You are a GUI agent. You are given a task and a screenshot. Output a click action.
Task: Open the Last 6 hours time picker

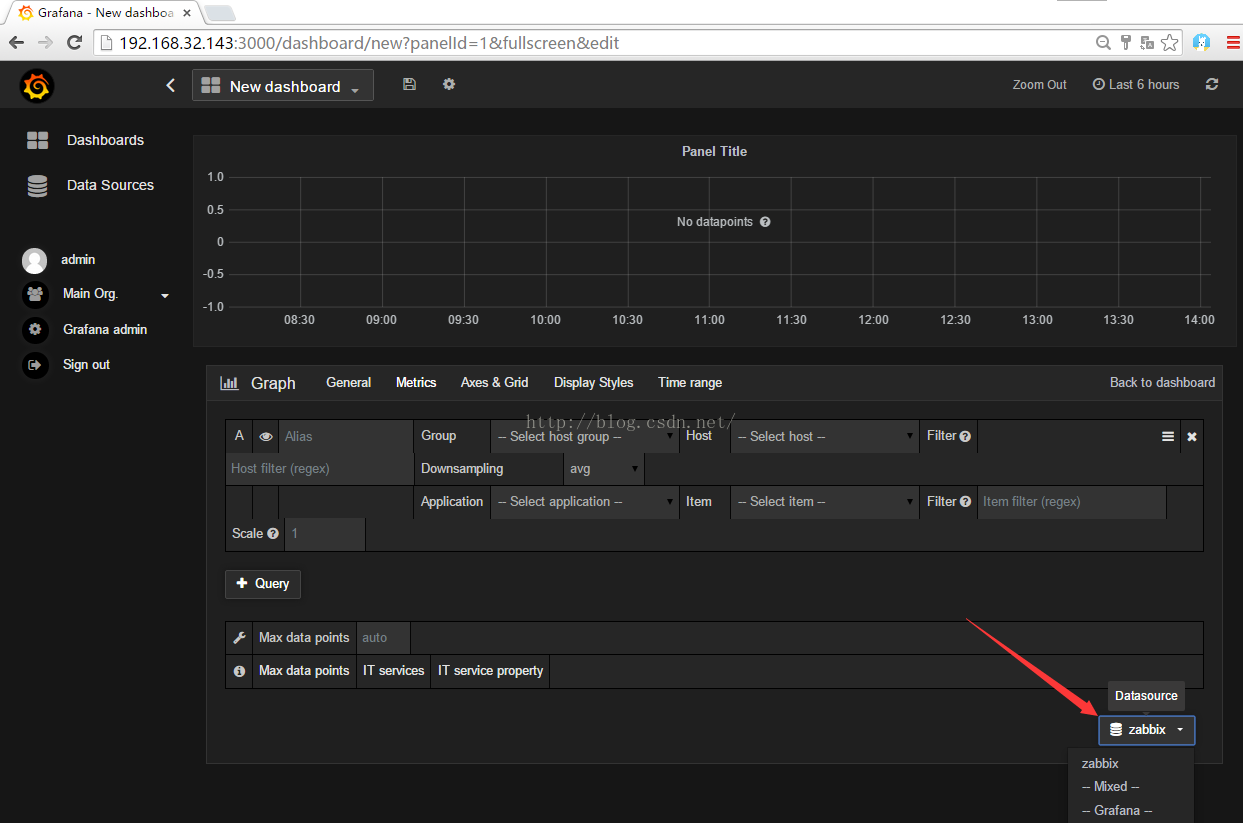(x=1136, y=85)
